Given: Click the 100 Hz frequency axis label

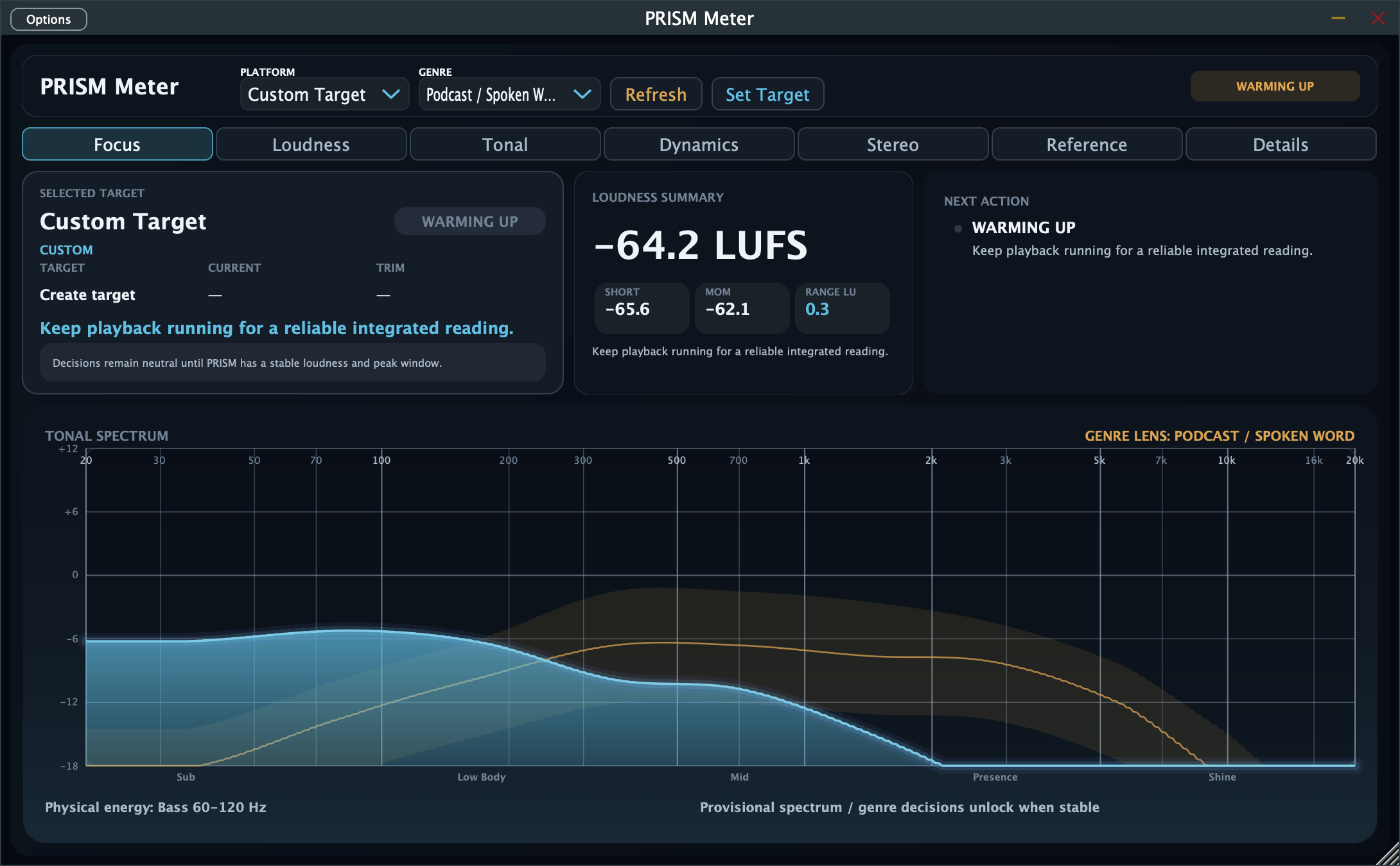Looking at the screenshot, I should point(381,460).
